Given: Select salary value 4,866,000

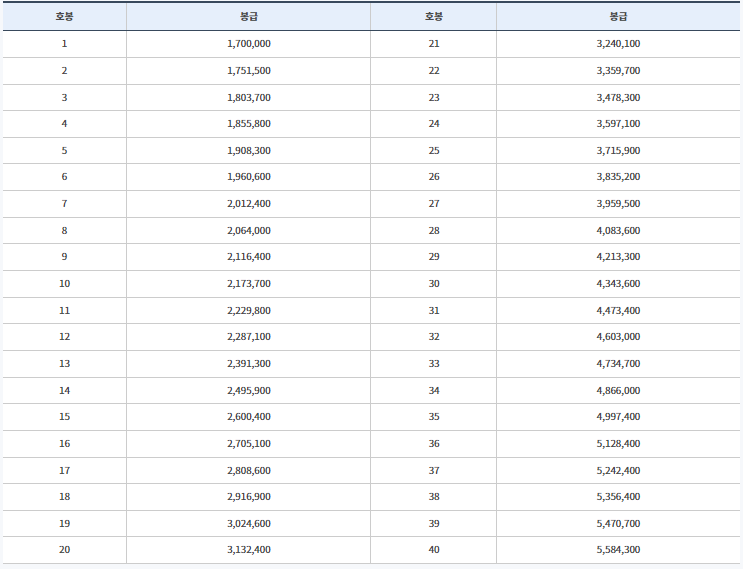Looking at the screenshot, I should [618, 391].
